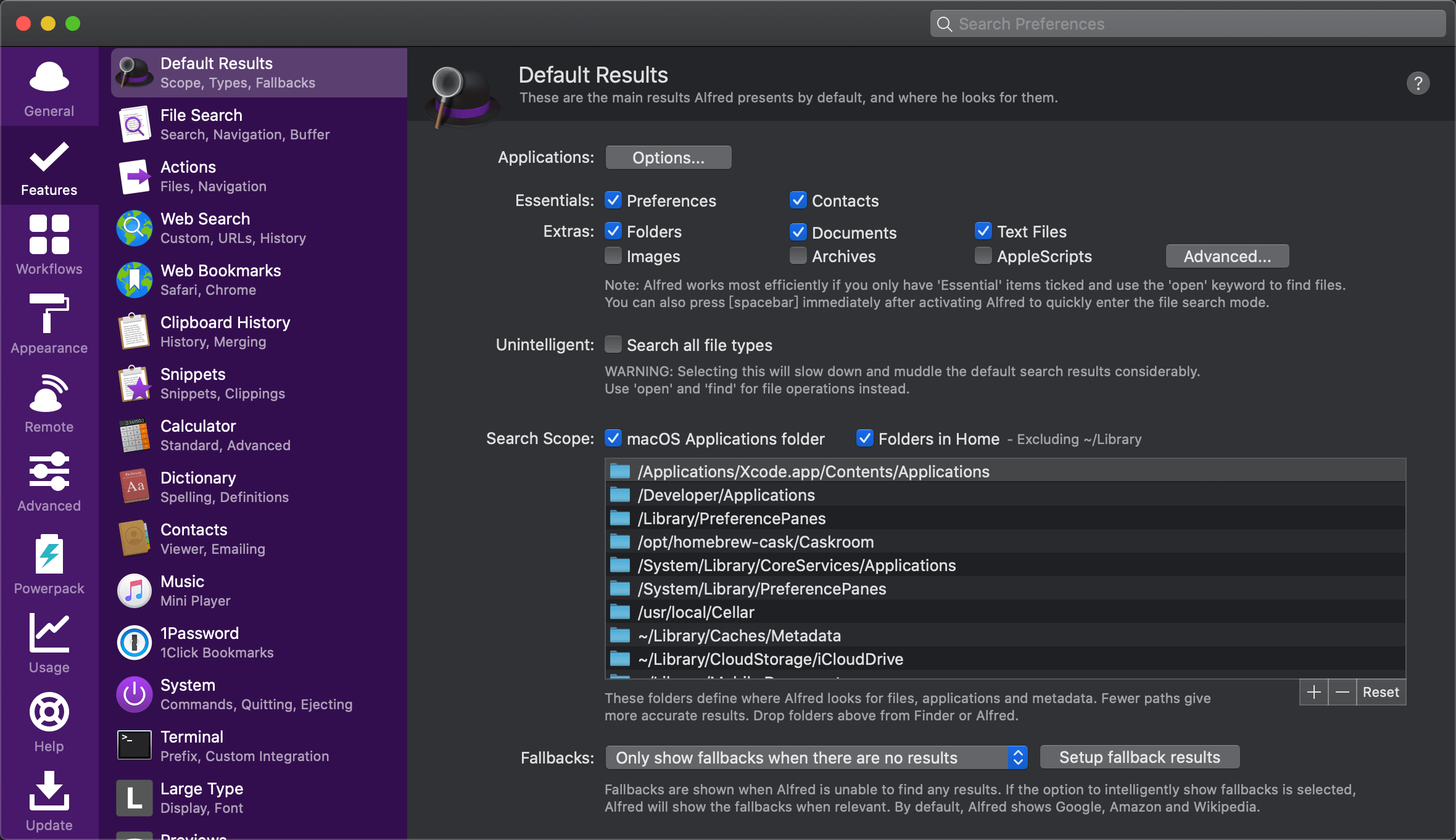Select the /opt/homebrew-cask/Caskroom path
This screenshot has height=840, width=1456.
coord(1005,541)
